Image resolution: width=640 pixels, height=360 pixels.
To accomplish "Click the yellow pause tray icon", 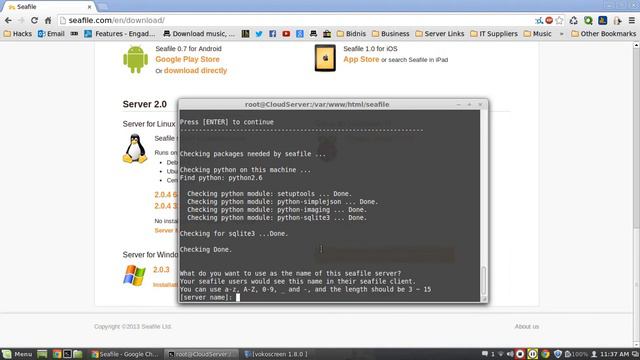I will 533,354.
